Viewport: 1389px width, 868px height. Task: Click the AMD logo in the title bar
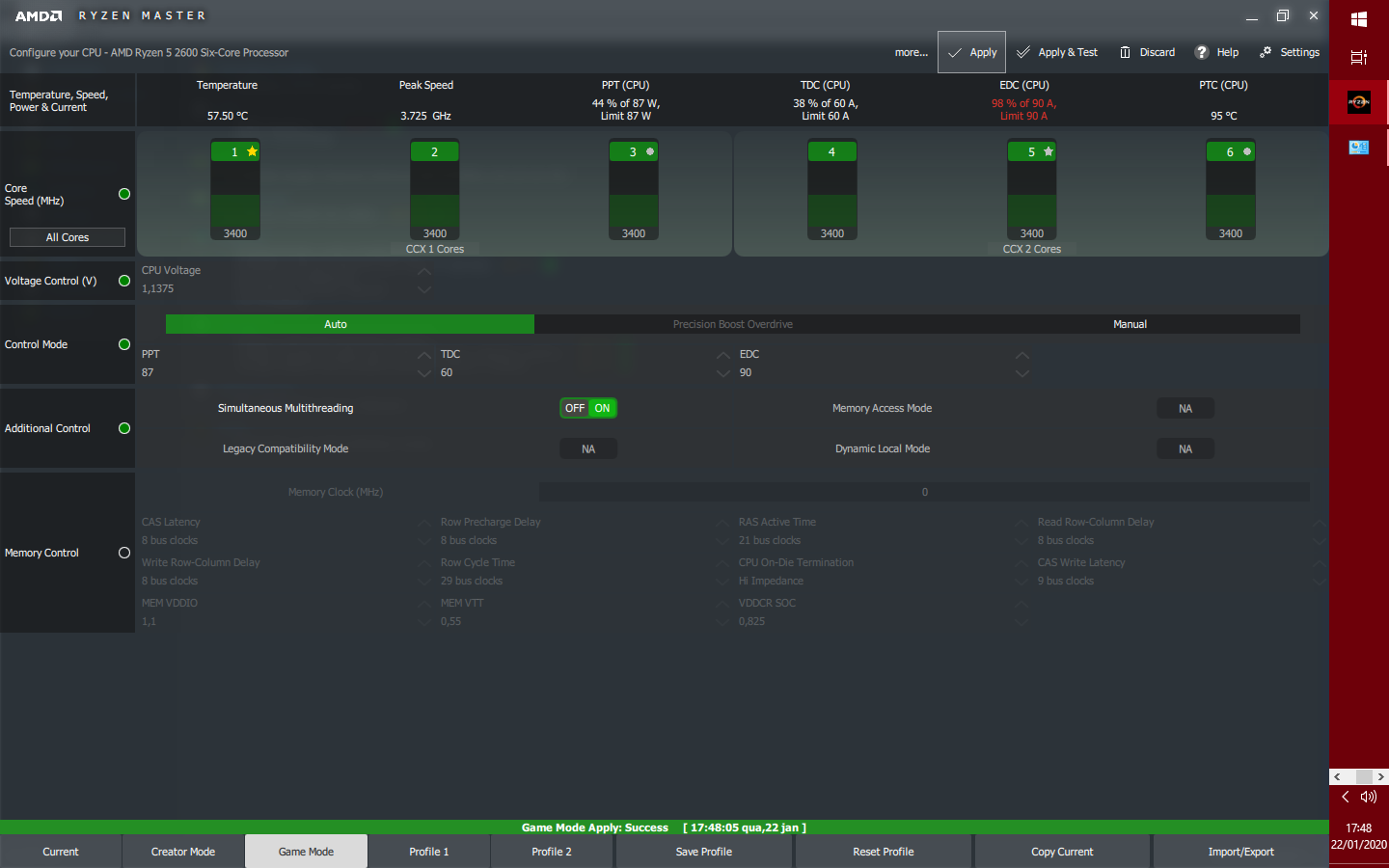39,15
